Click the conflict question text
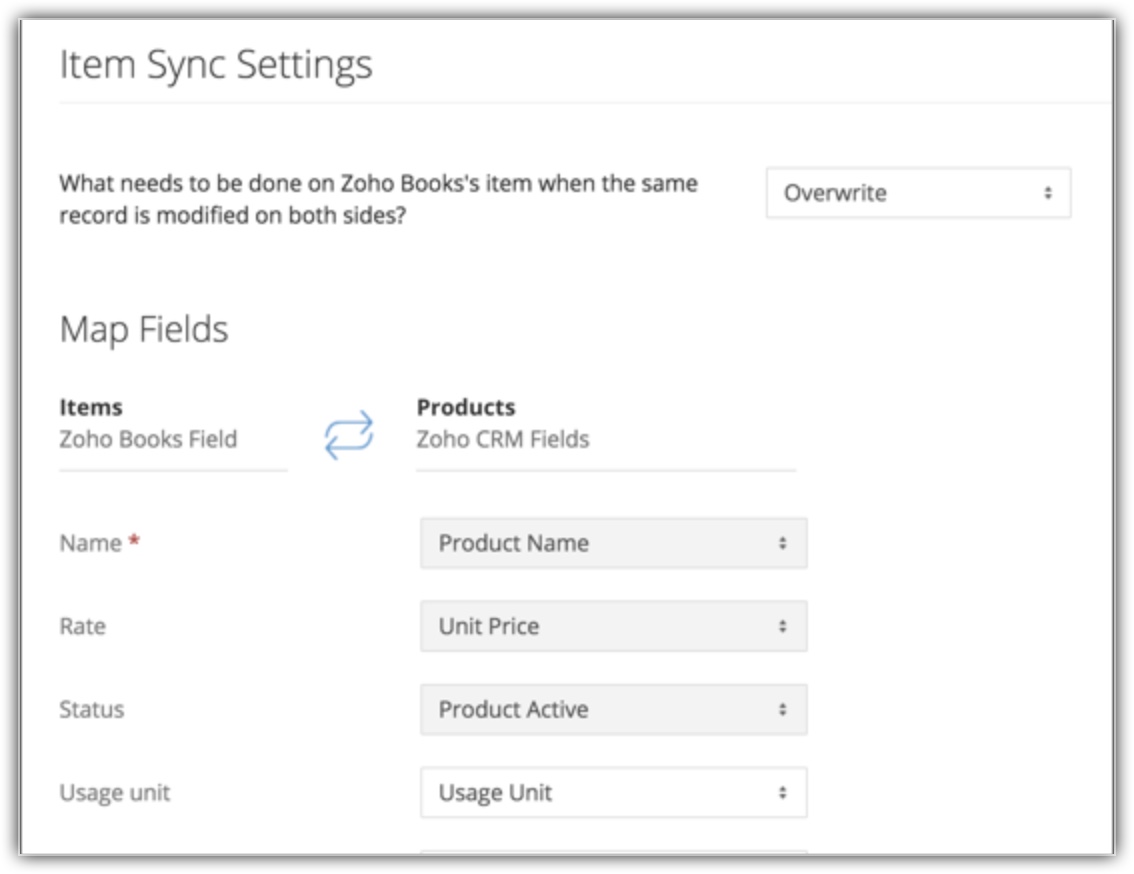This screenshot has height=874, width=1134. (378, 200)
